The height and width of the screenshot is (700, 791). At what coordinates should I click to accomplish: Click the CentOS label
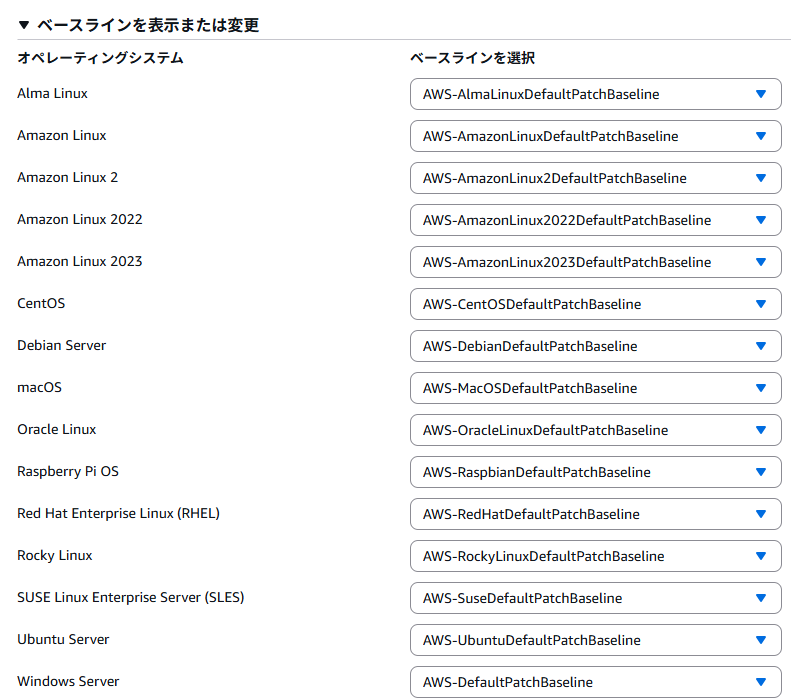tap(41, 303)
